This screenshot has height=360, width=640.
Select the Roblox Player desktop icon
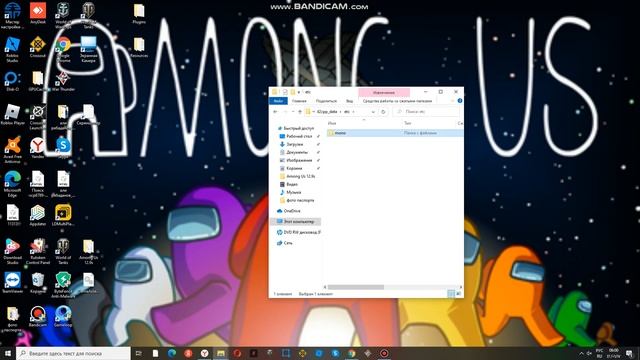click(x=12, y=114)
